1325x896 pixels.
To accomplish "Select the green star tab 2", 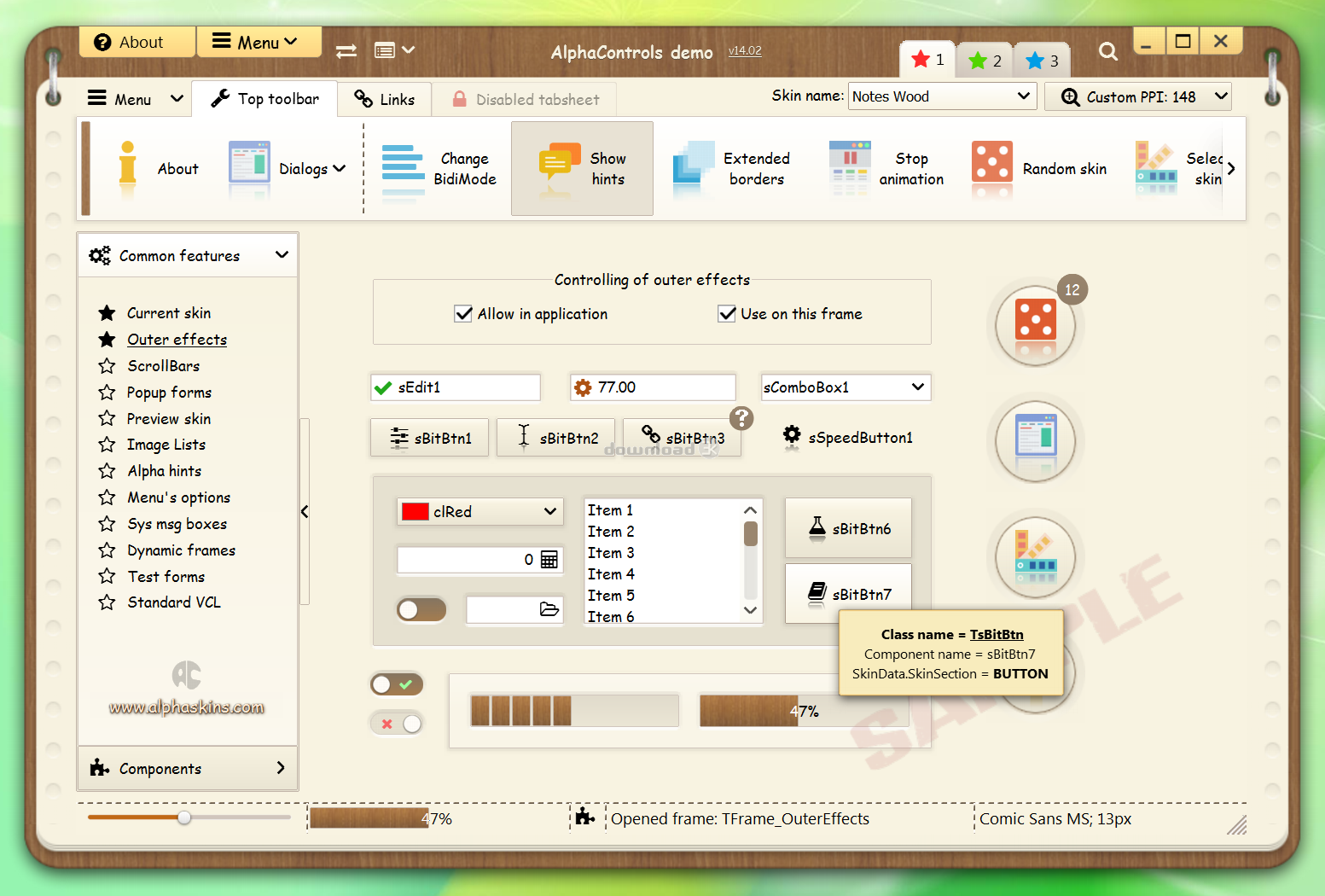I will tap(985, 61).
